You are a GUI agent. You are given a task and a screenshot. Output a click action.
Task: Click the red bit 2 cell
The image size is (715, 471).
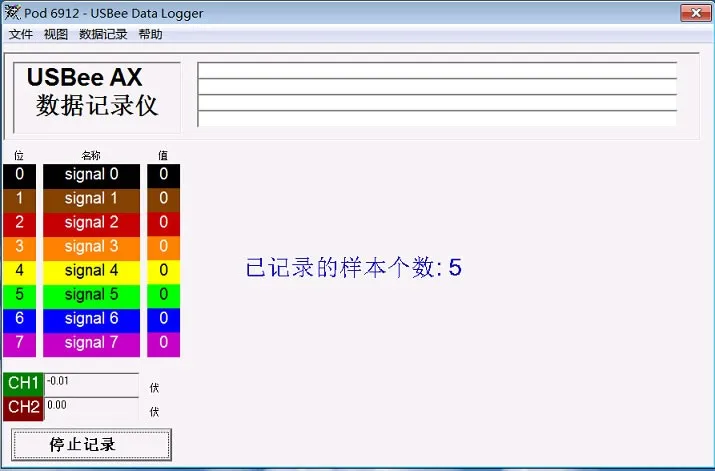click(x=19, y=225)
